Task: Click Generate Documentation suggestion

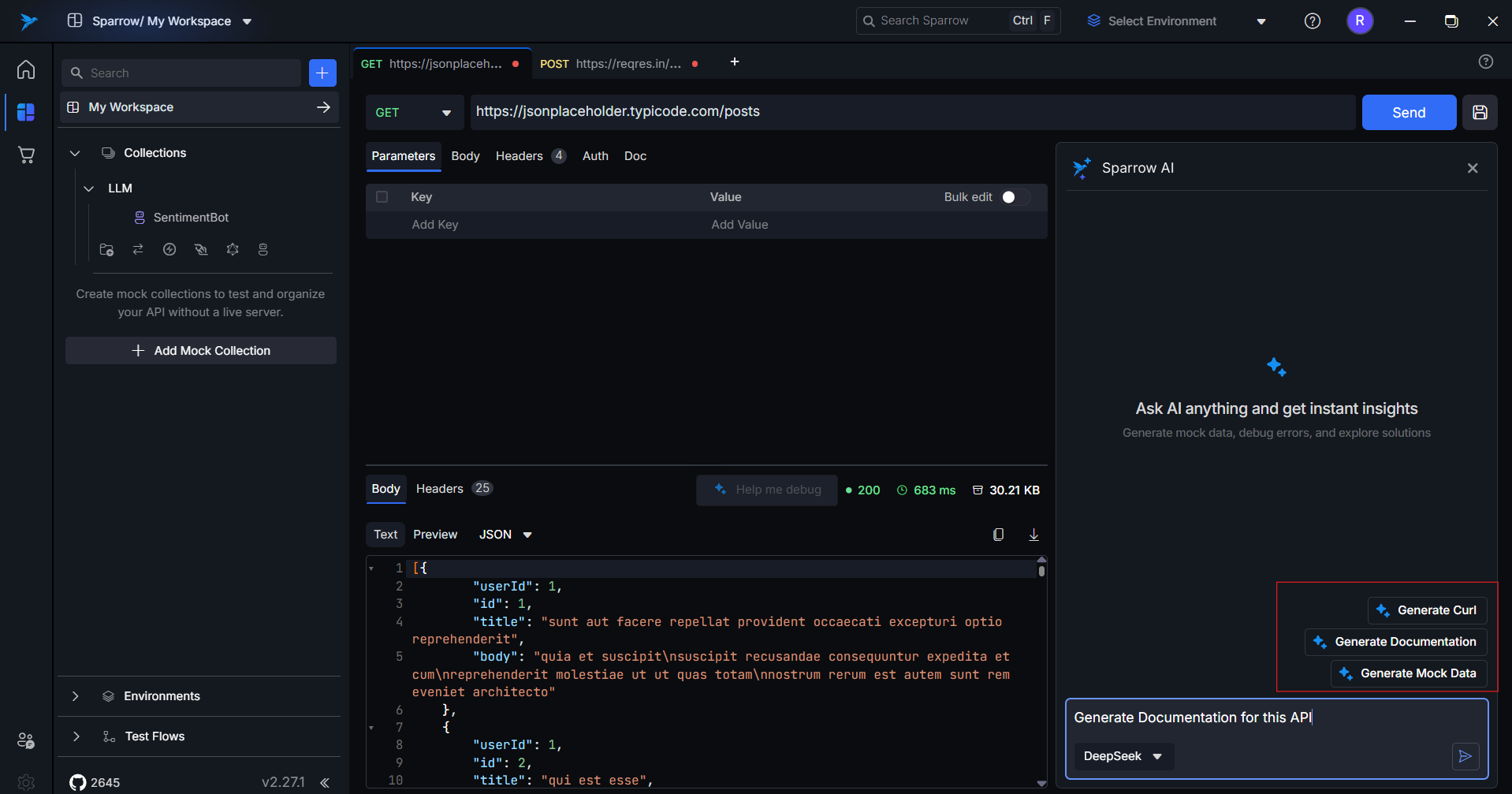Action: pyautogui.click(x=1395, y=642)
